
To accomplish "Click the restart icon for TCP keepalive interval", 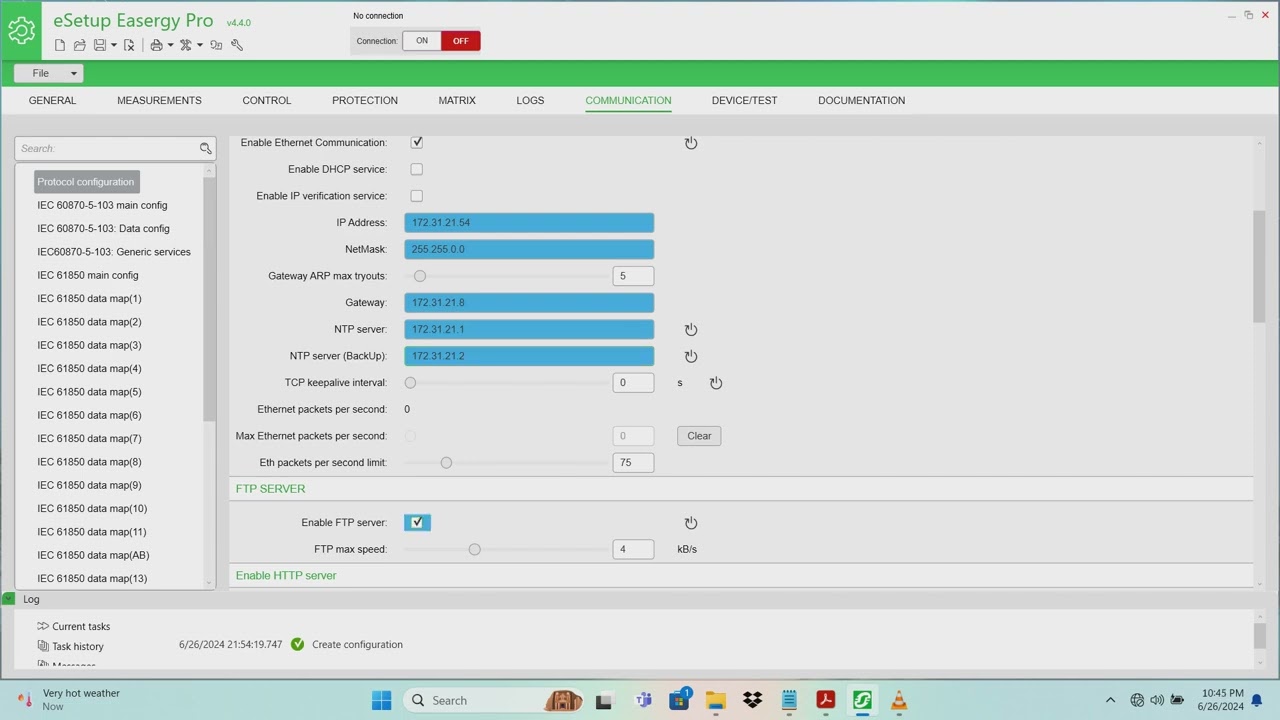I will click(716, 383).
